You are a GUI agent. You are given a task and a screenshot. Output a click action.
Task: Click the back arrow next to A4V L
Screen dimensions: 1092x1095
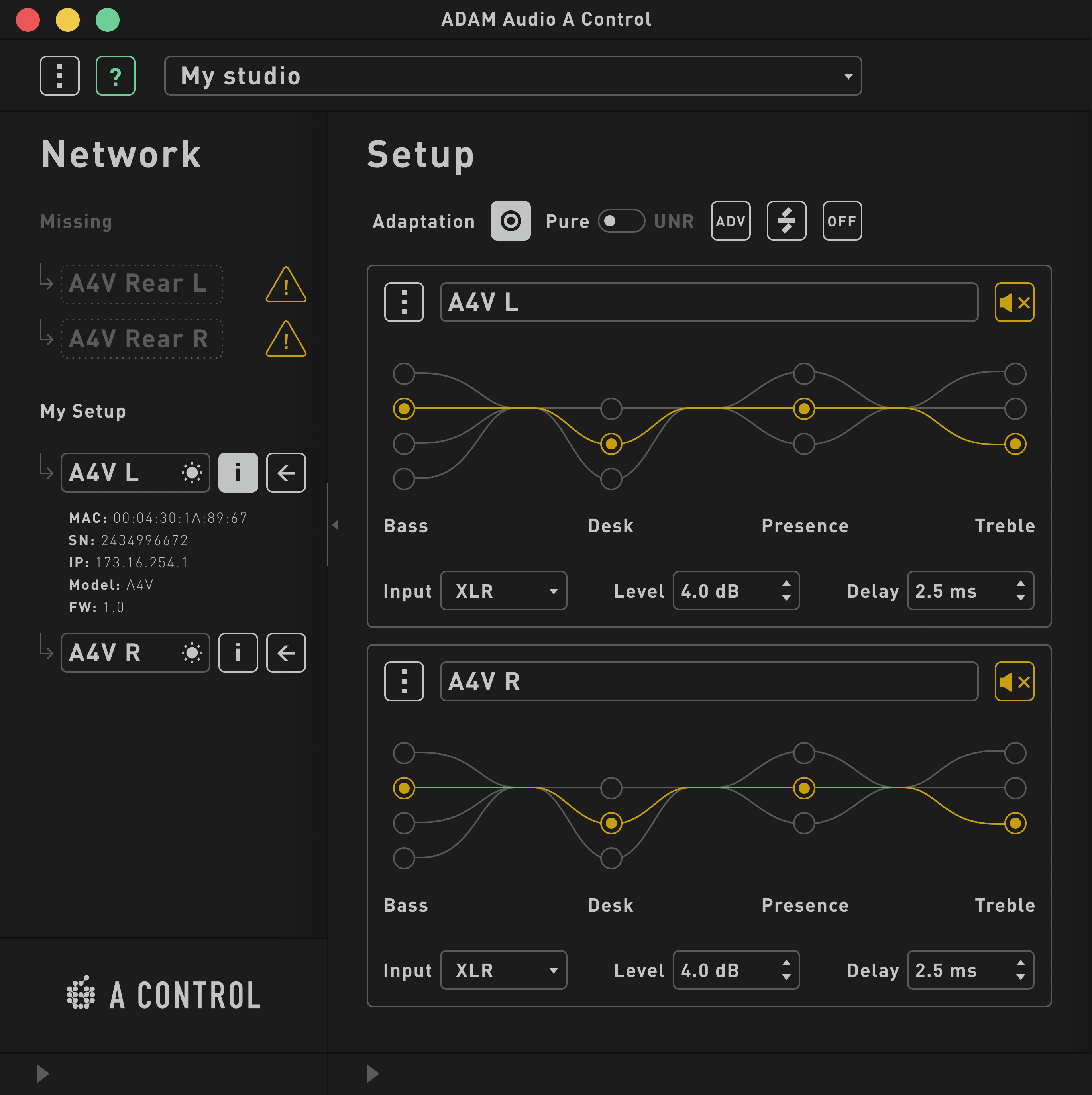286,472
